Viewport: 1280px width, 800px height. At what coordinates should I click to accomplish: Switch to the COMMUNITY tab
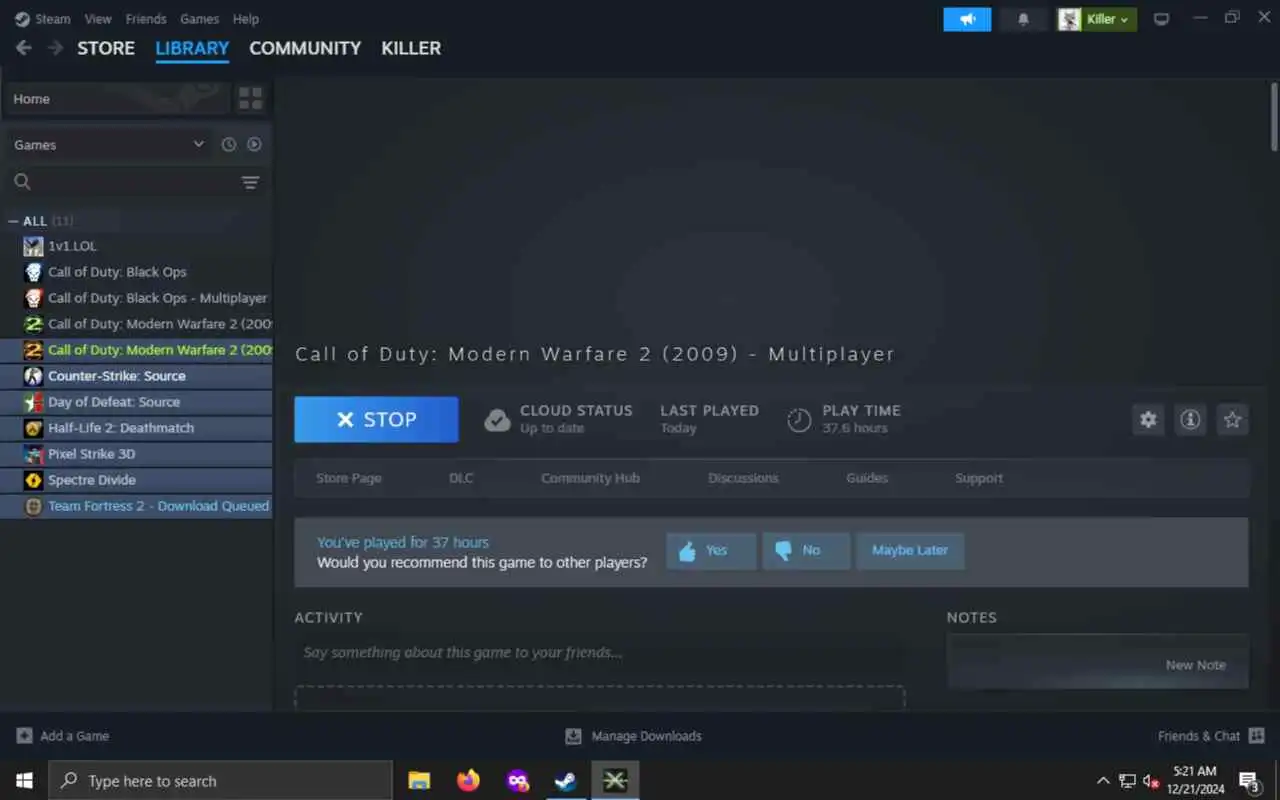305,48
